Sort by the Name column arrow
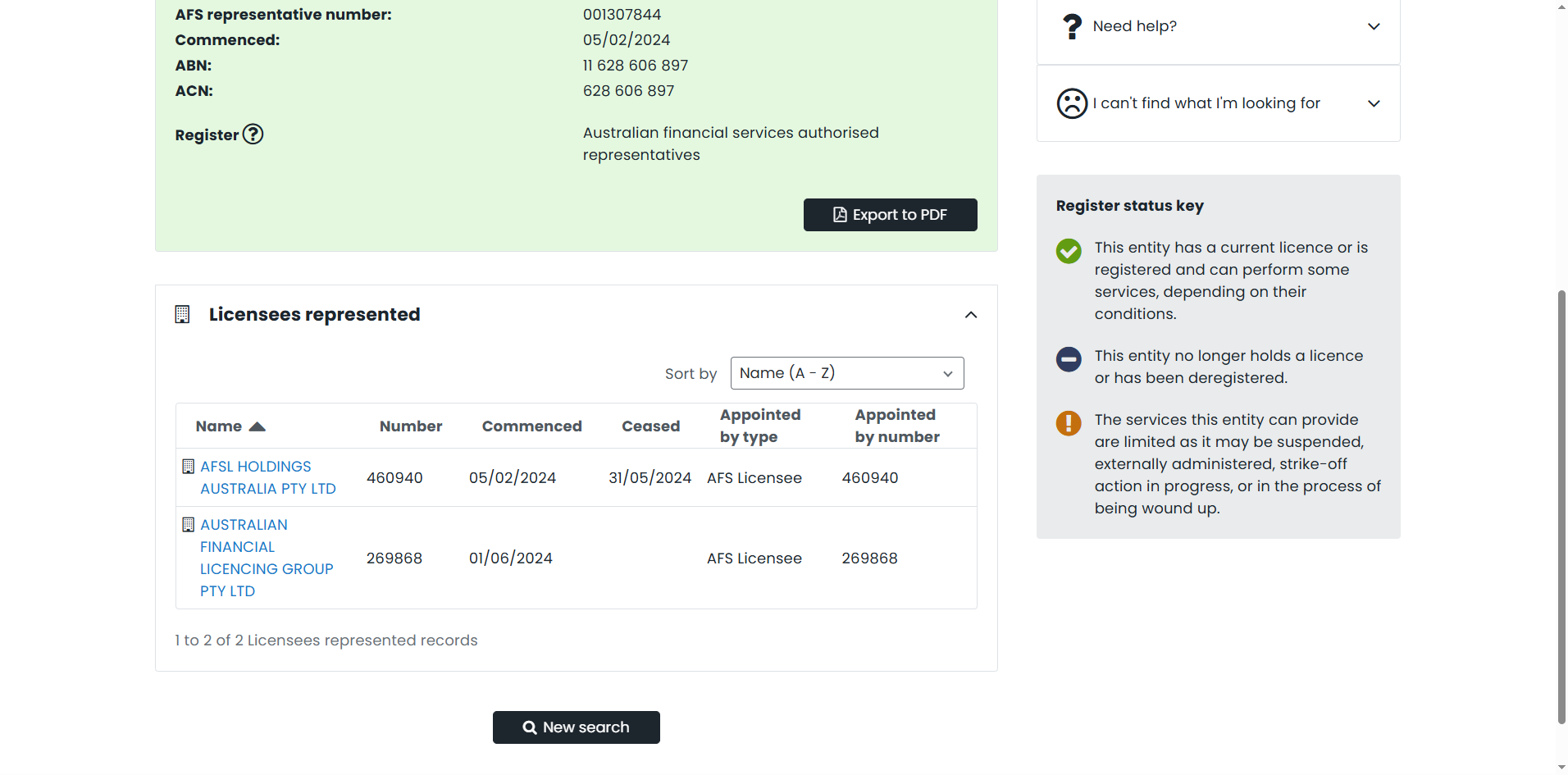The height and width of the screenshot is (775, 1568). (257, 426)
